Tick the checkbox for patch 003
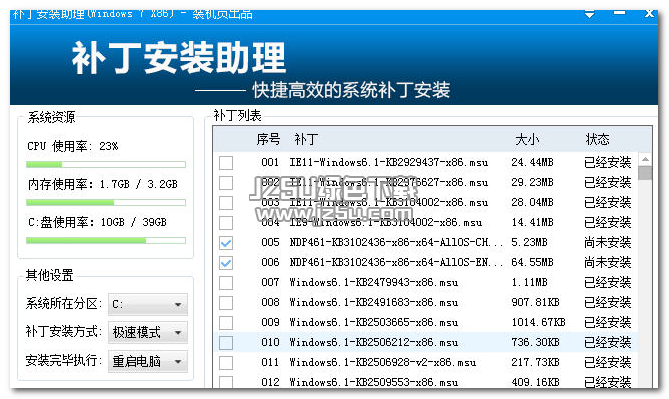This screenshot has height=399, width=669. (x=226, y=203)
